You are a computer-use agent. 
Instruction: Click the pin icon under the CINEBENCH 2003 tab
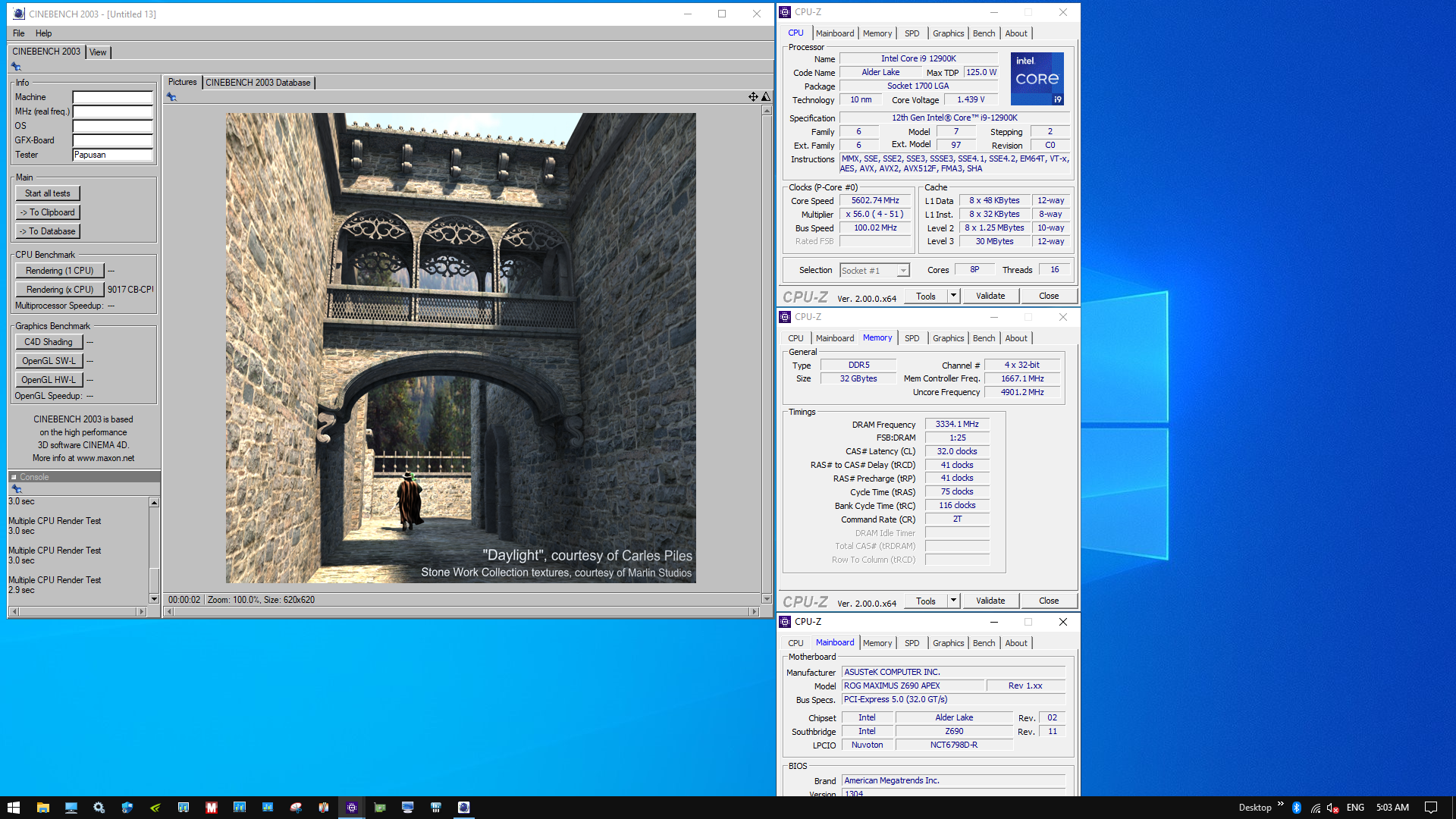coord(16,67)
